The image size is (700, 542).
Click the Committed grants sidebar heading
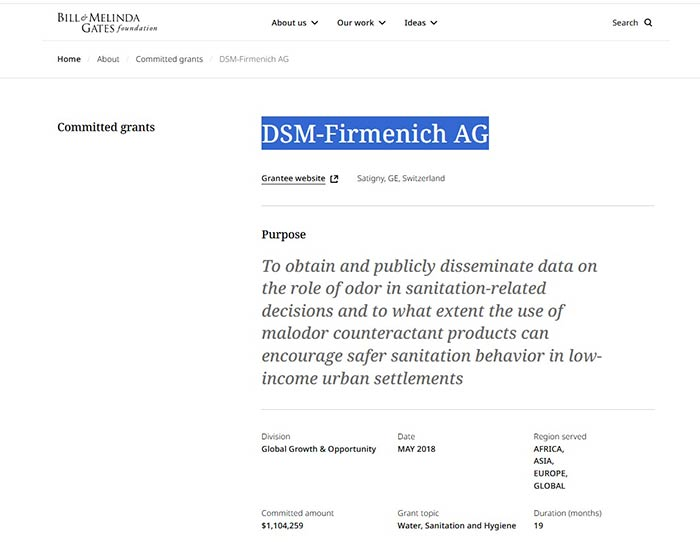coord(106,127)
